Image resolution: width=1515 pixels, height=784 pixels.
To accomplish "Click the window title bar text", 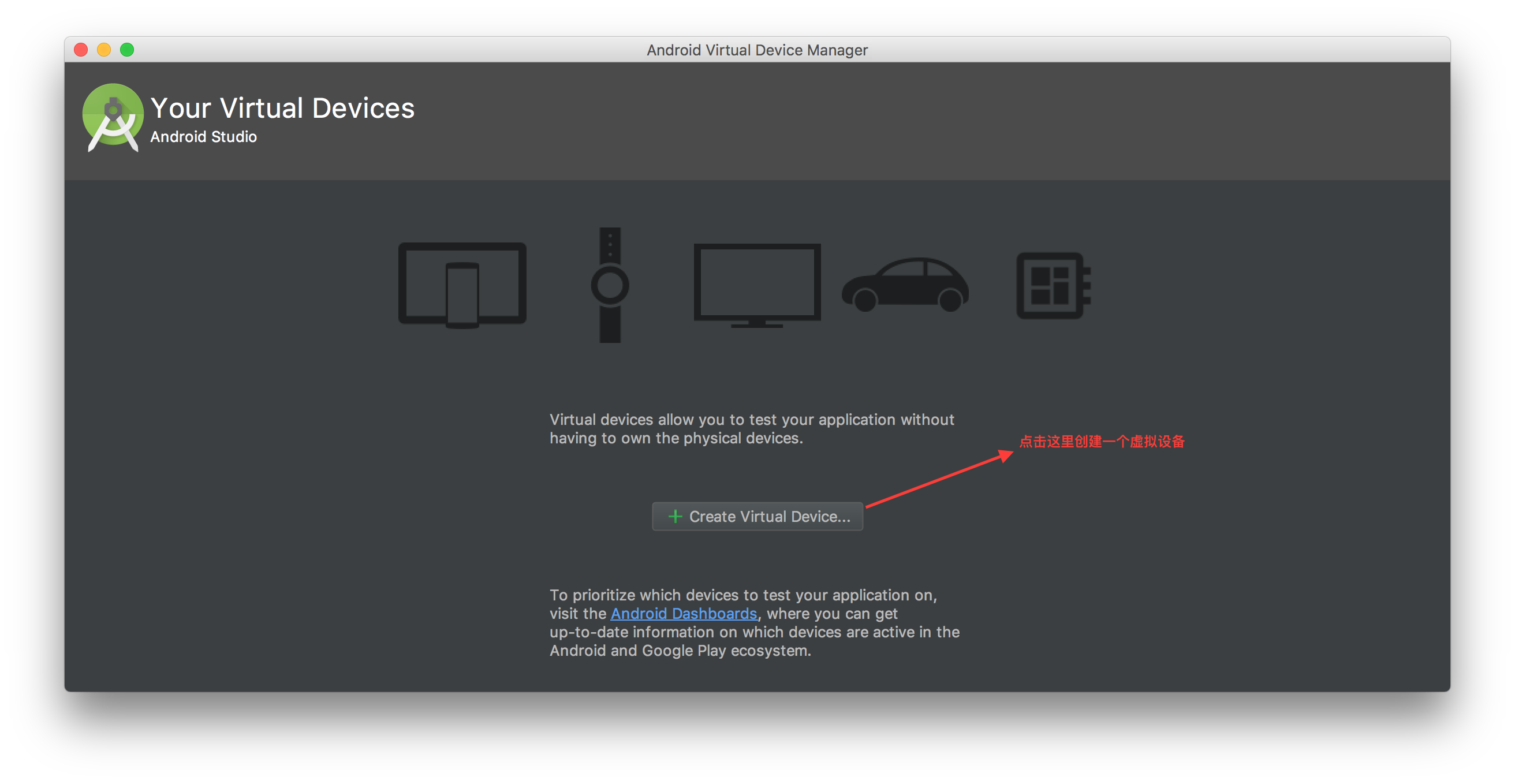I will coord(757,50).
